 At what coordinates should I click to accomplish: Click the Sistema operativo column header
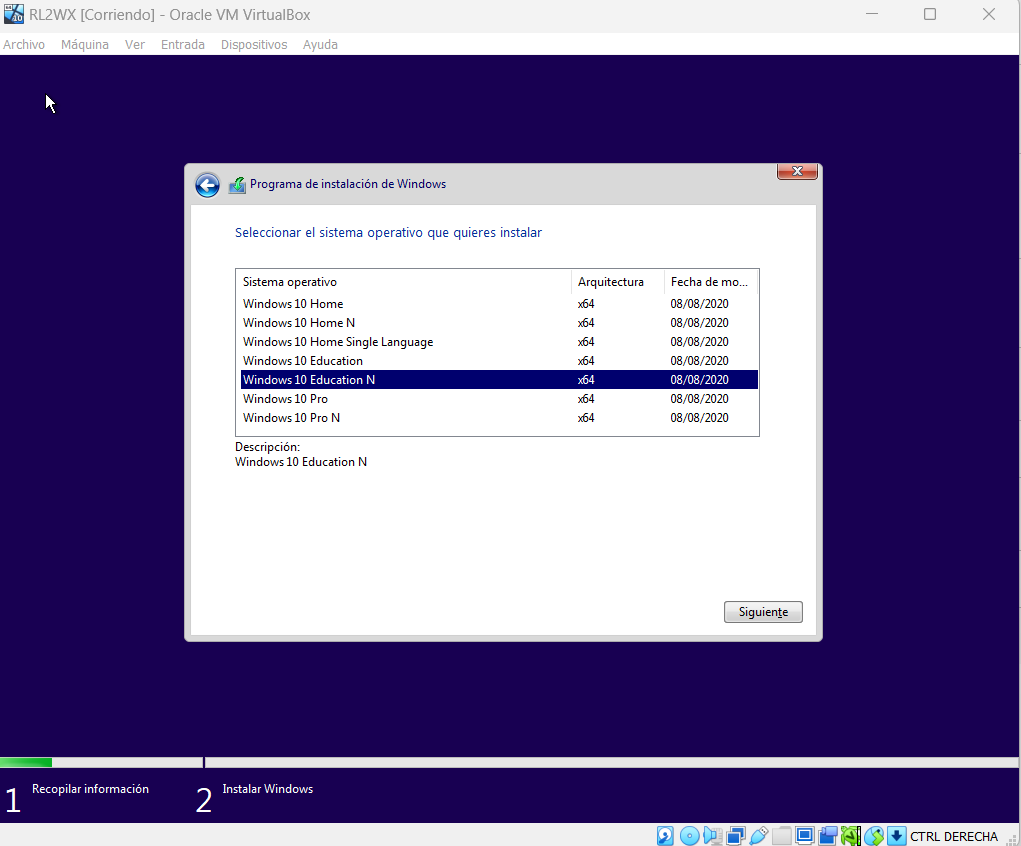(x=290, y=282)
